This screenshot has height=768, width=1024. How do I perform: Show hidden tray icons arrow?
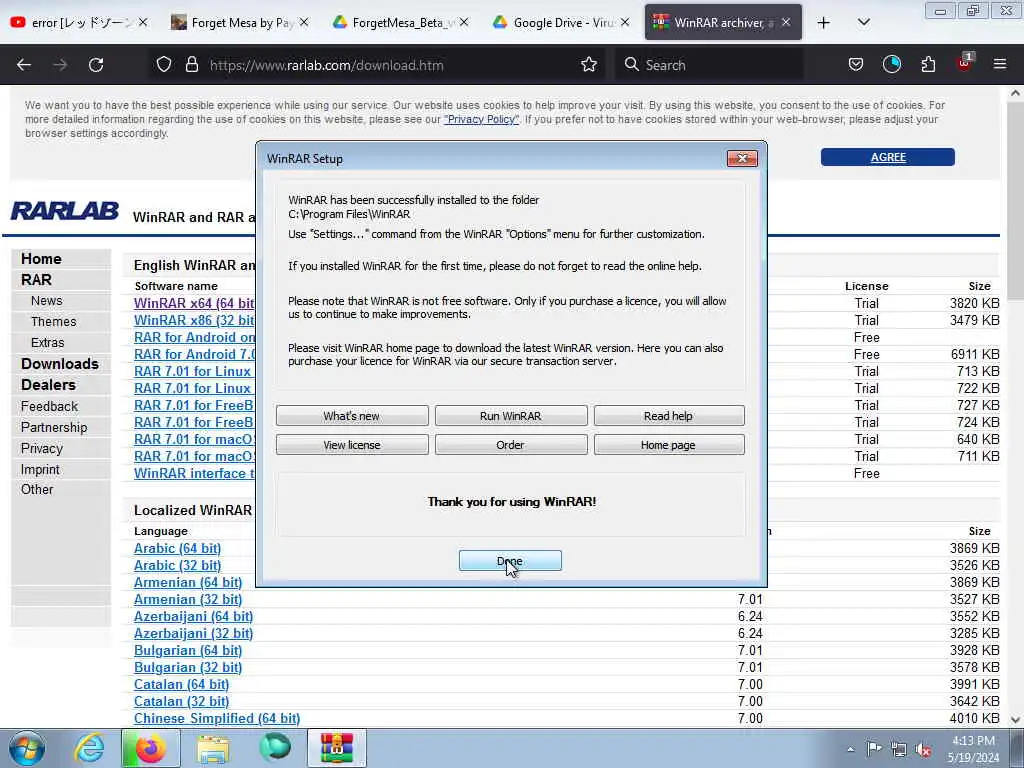pyautogui.click(x=850, y=749)
